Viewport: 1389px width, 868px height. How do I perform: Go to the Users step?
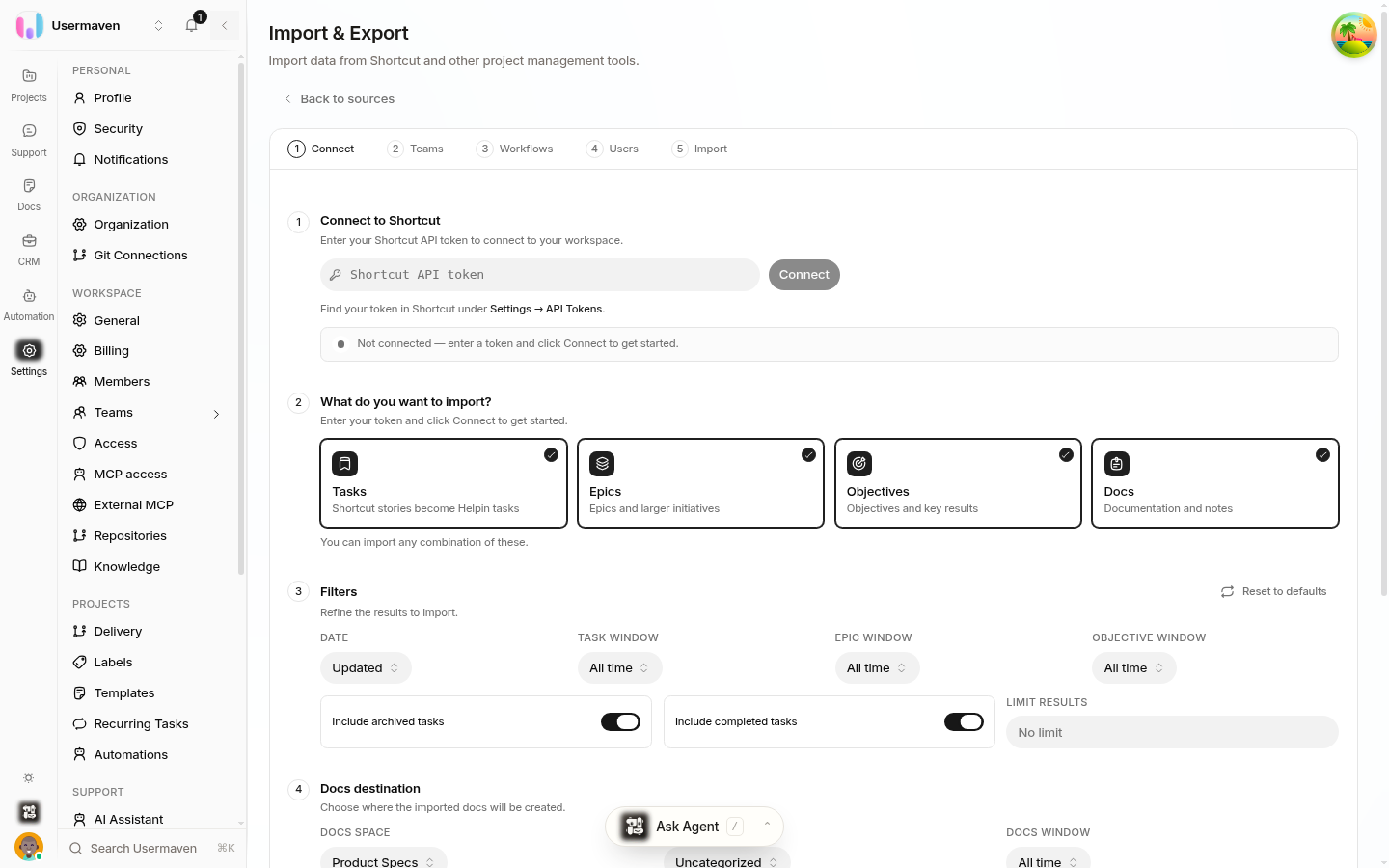click(x=613, y=149)
